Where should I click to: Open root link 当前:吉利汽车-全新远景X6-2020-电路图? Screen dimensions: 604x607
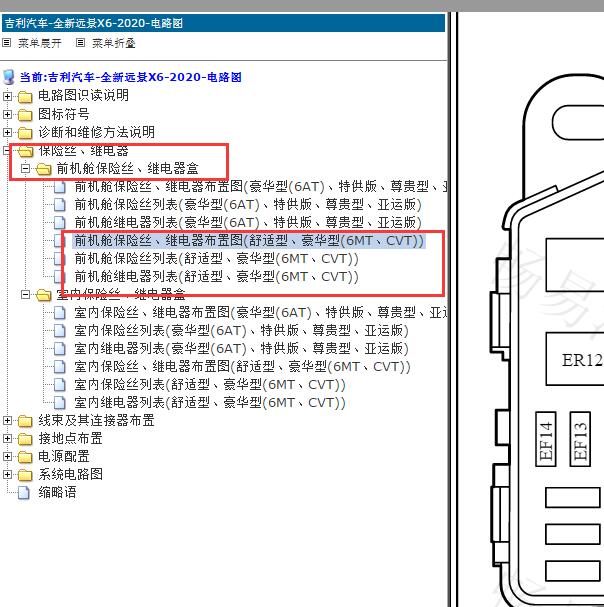(131, 77)
